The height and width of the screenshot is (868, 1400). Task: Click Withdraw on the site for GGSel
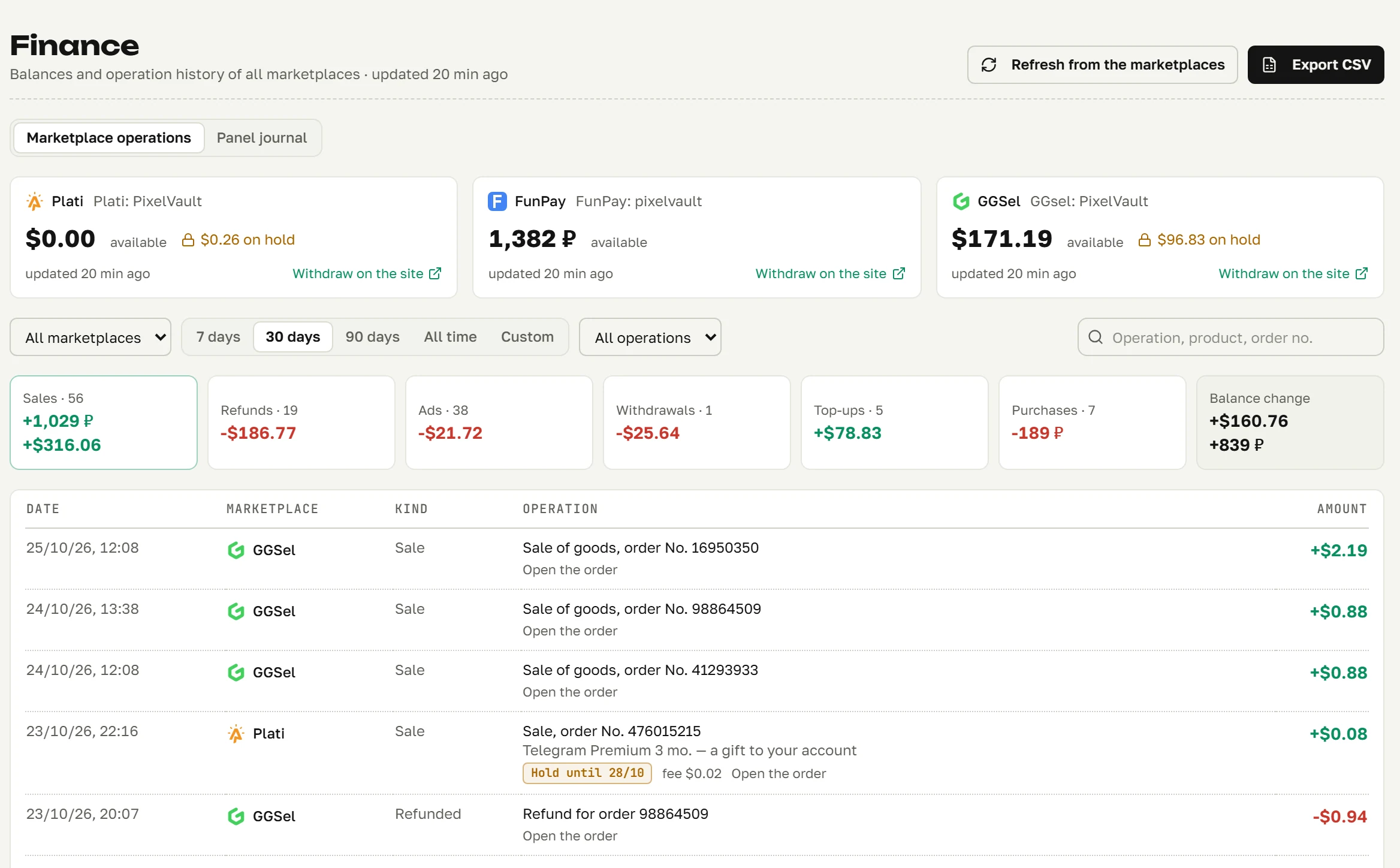tap(1293, 273)
